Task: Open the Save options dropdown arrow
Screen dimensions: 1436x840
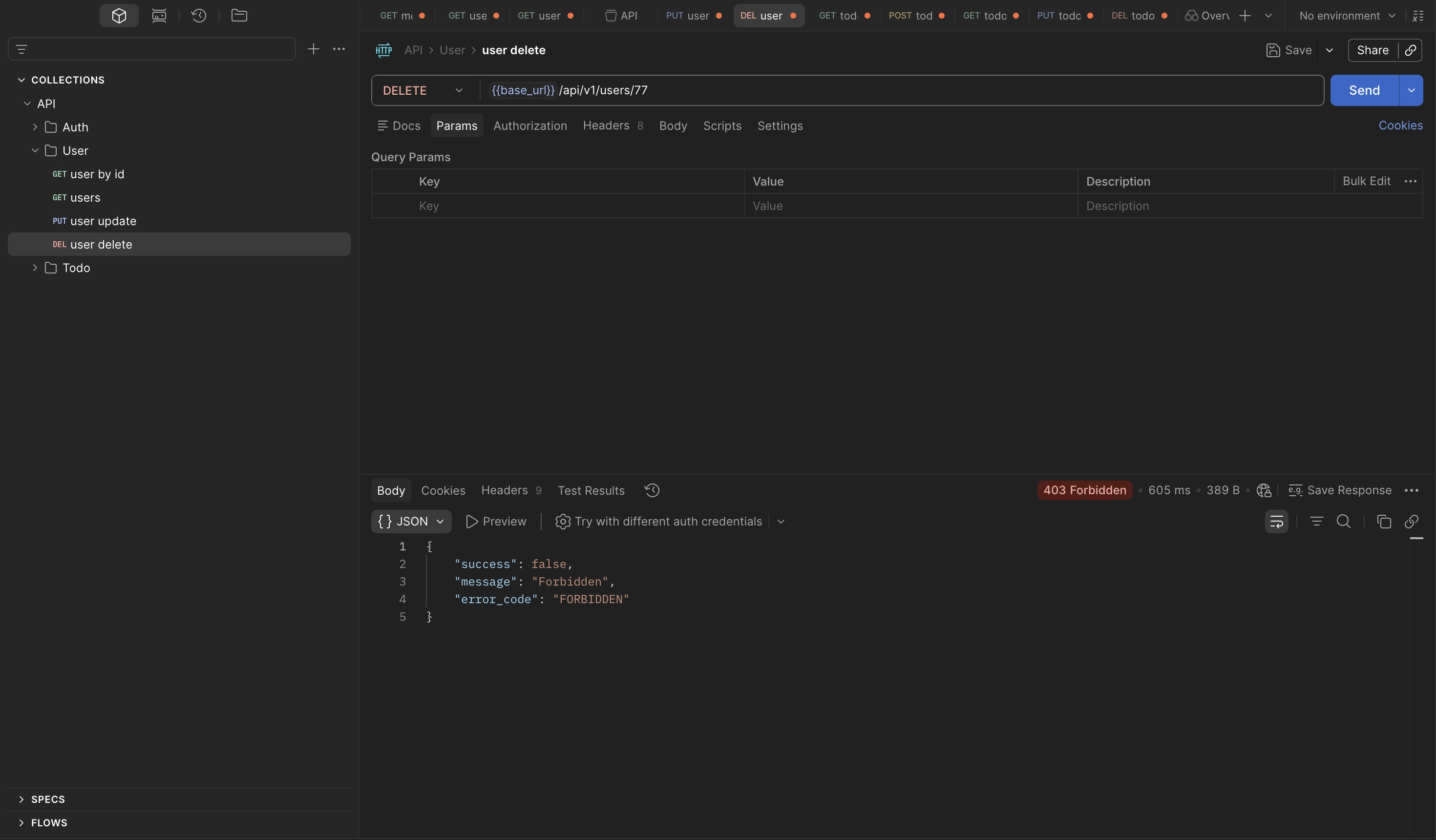Action: (1330, 50)
